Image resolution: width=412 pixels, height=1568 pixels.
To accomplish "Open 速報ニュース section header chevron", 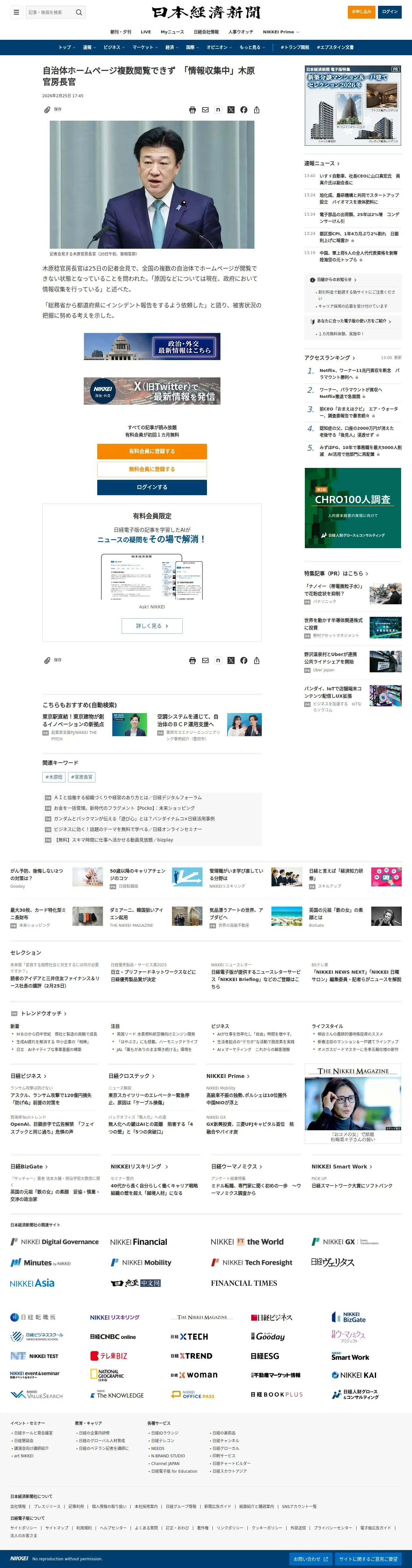I will pyautogui.click(x=339, y=164).
